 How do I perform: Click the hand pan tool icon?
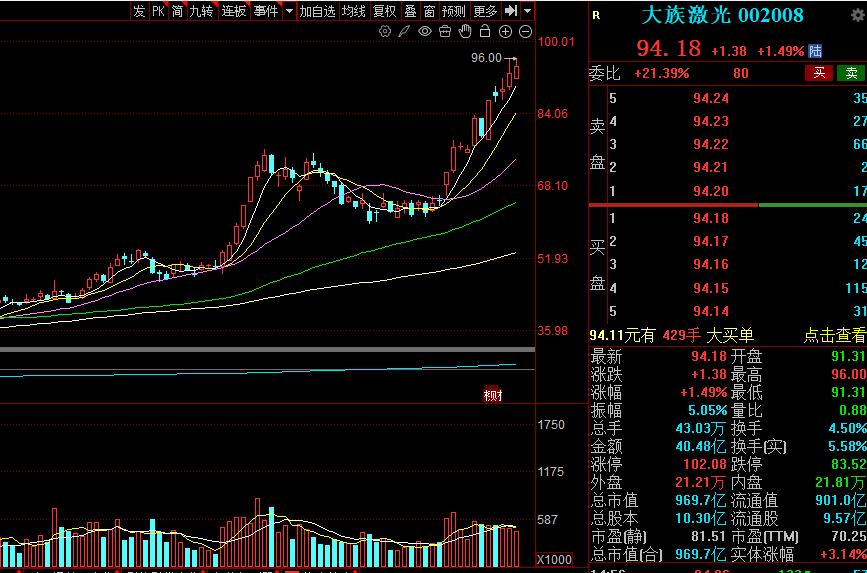[465, 32]
